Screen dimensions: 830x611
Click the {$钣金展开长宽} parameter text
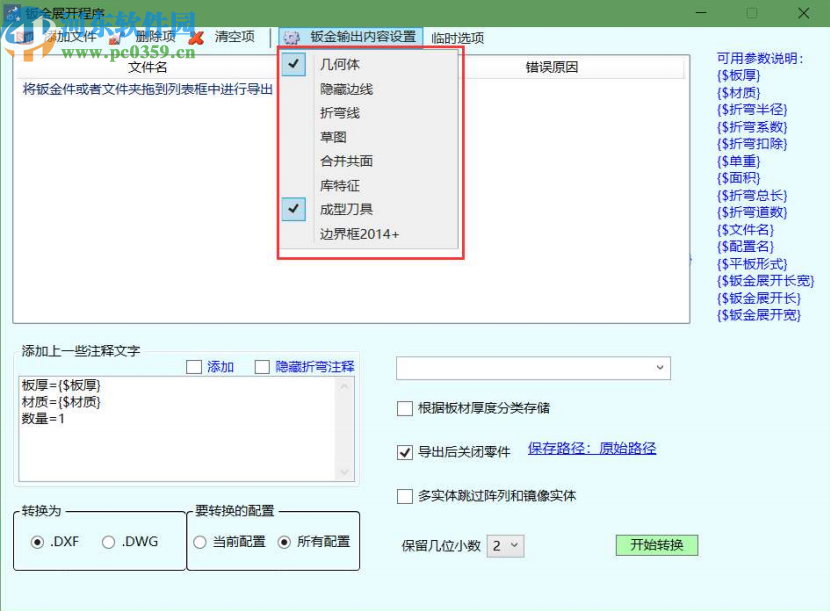click(765, 281)
